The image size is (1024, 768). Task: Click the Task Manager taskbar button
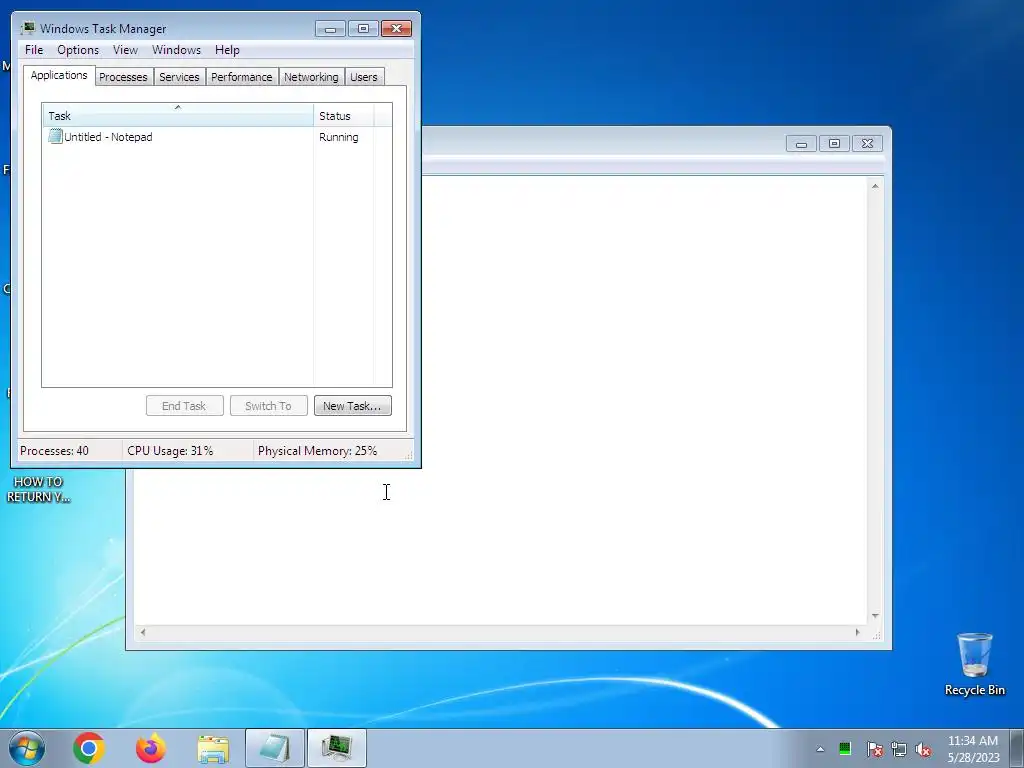336,748
